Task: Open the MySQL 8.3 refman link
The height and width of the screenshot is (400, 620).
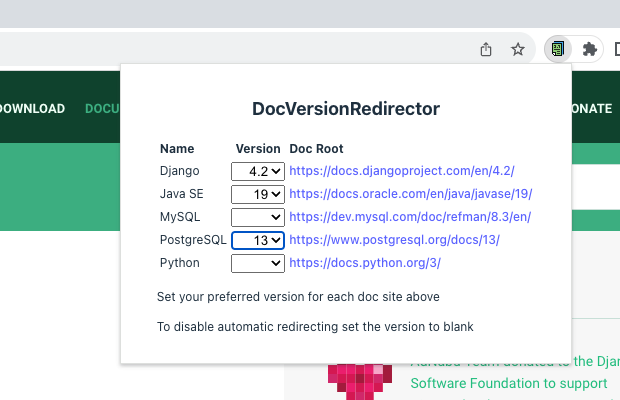Action: (410, 217)
